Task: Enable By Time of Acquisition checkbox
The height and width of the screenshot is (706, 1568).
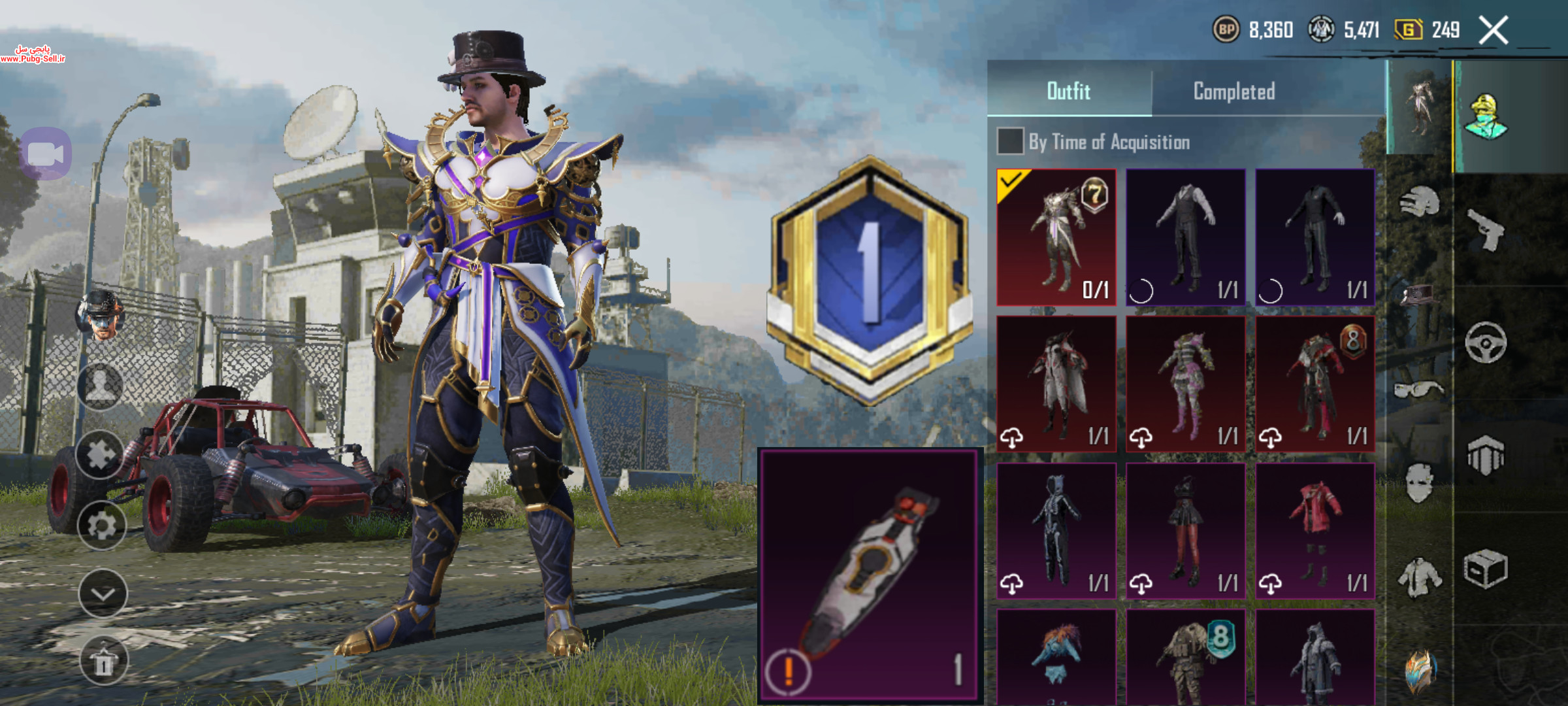Action: coord(1010,141)
